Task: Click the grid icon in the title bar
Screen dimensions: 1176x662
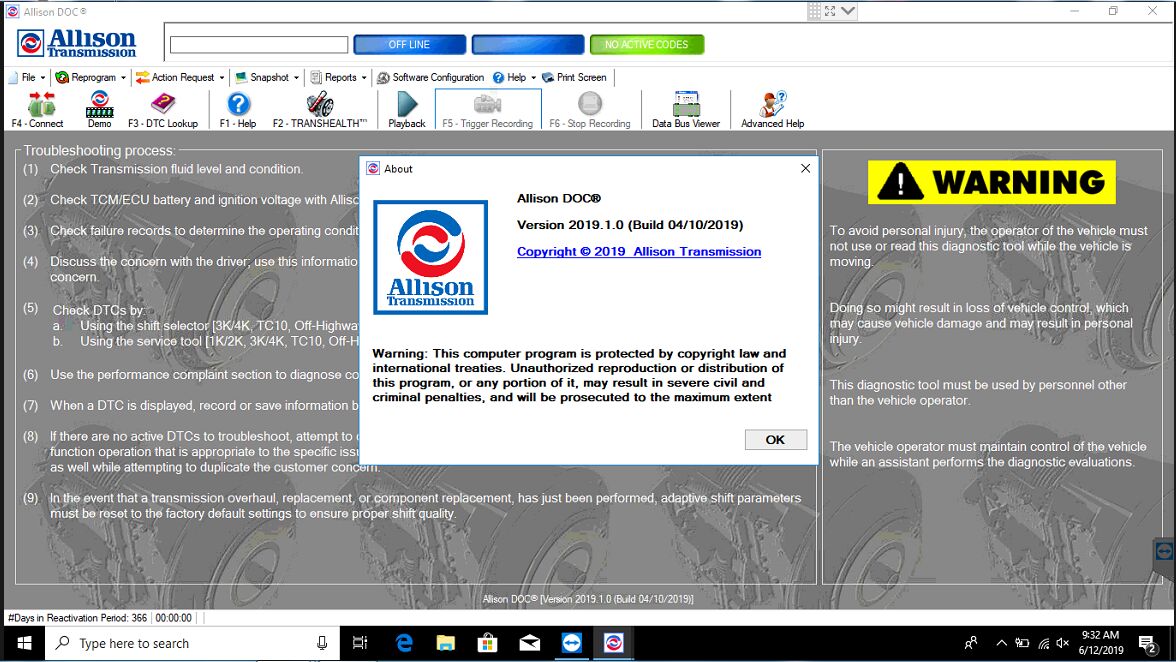Action: point(814,11)
